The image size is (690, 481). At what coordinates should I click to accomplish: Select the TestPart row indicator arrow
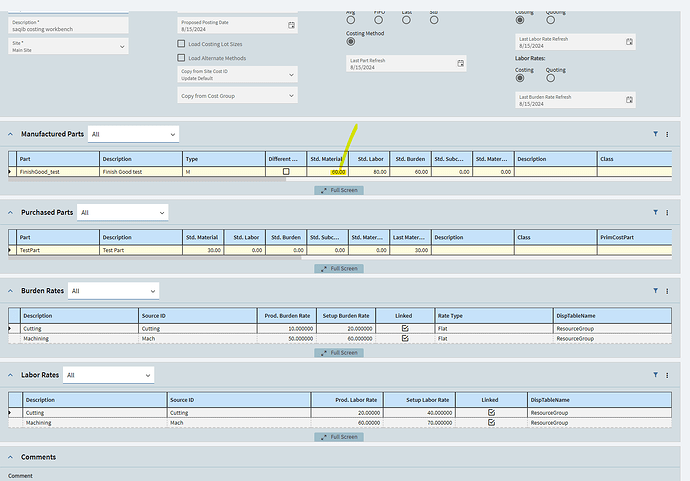point(11,250)
